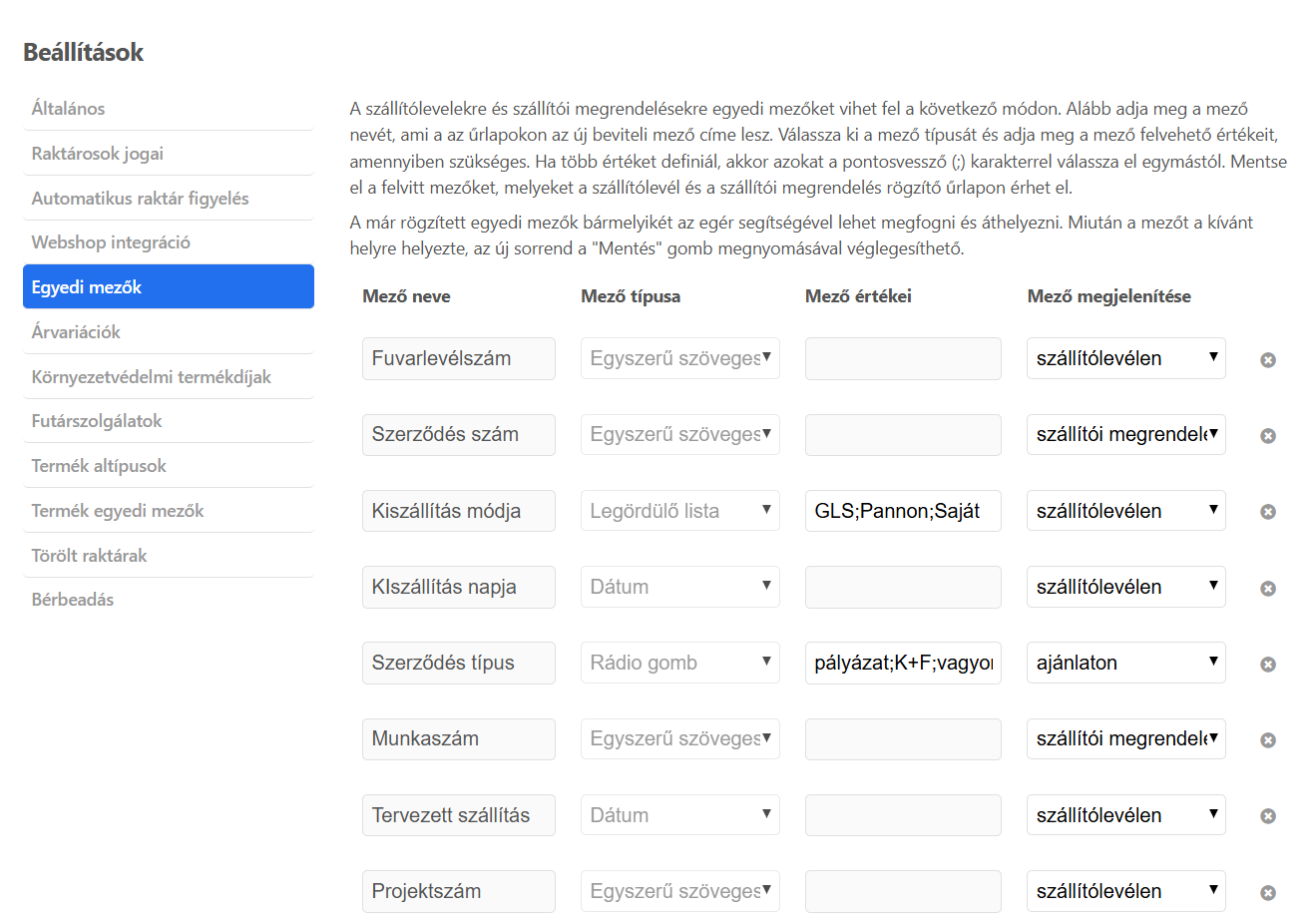
Task: Click empty values field for Szerződés szám
Action: pos(903,434)
